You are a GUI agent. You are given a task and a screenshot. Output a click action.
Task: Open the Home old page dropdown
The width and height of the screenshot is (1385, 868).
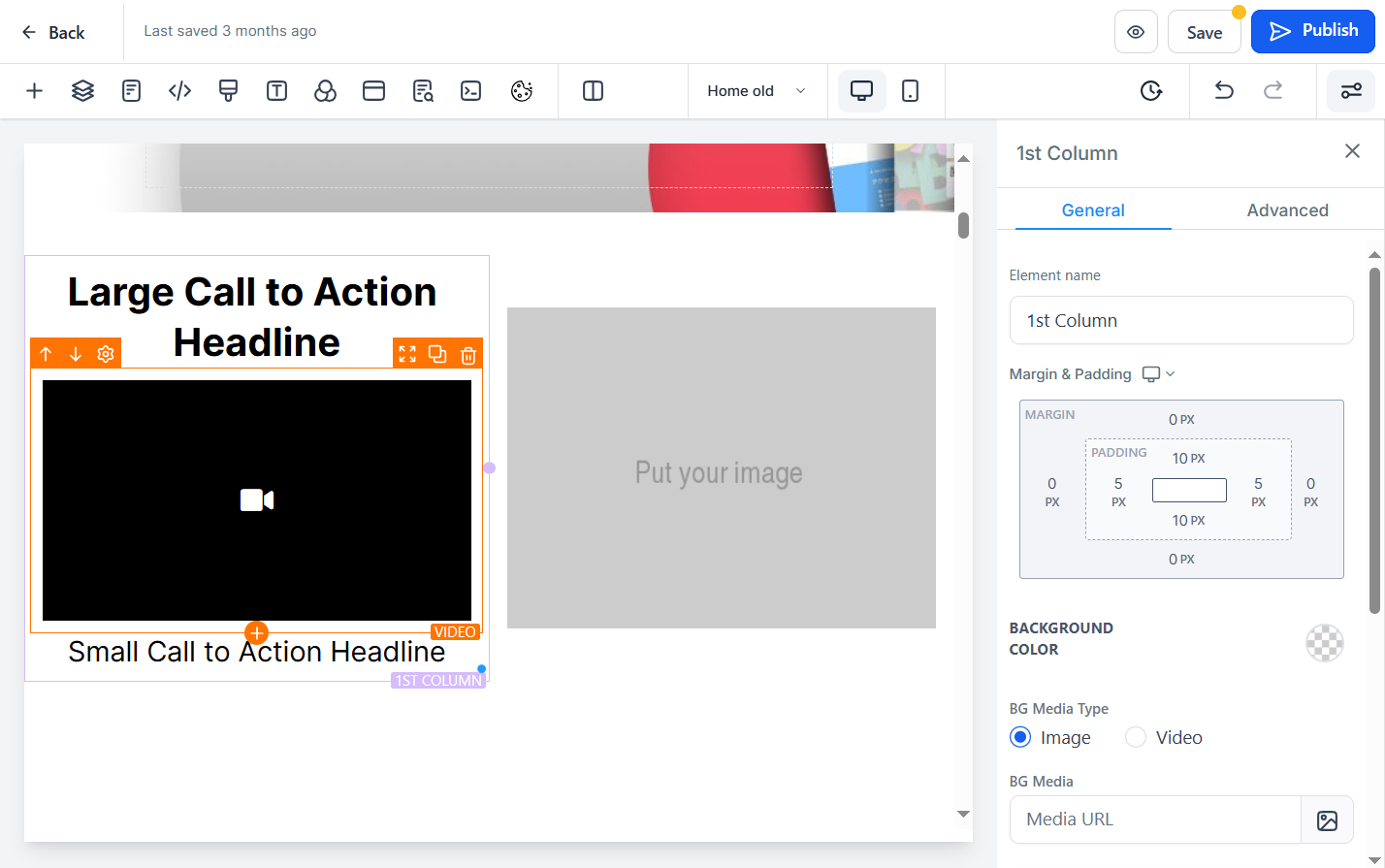pos(757,91)
